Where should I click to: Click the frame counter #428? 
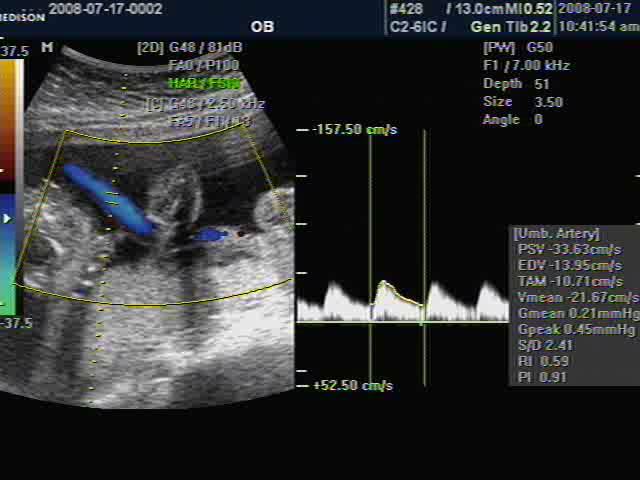406,9
